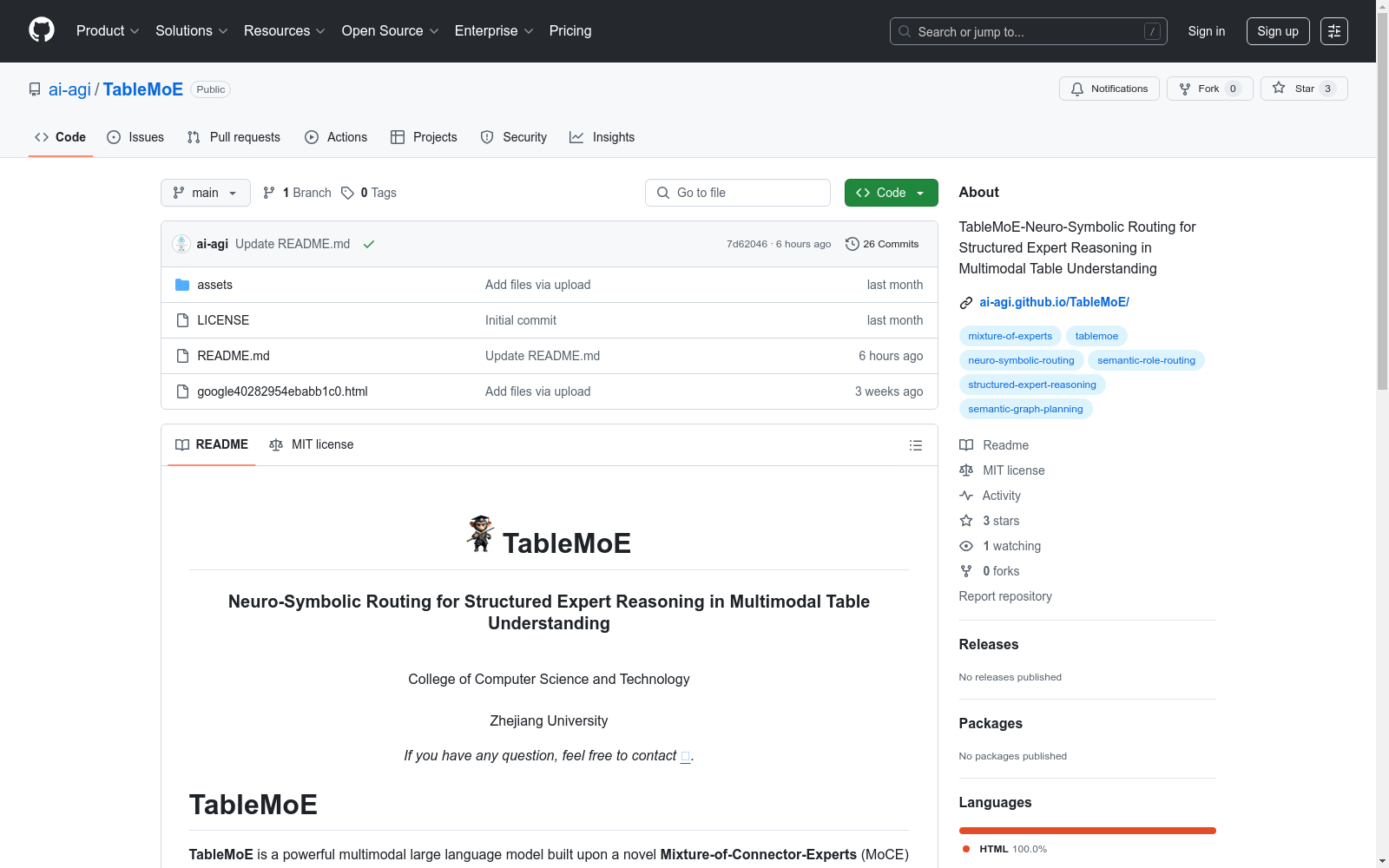Screen dimensions: 1389x868
Task: Click the link icon beside website URL
Action: pos(966,303)
